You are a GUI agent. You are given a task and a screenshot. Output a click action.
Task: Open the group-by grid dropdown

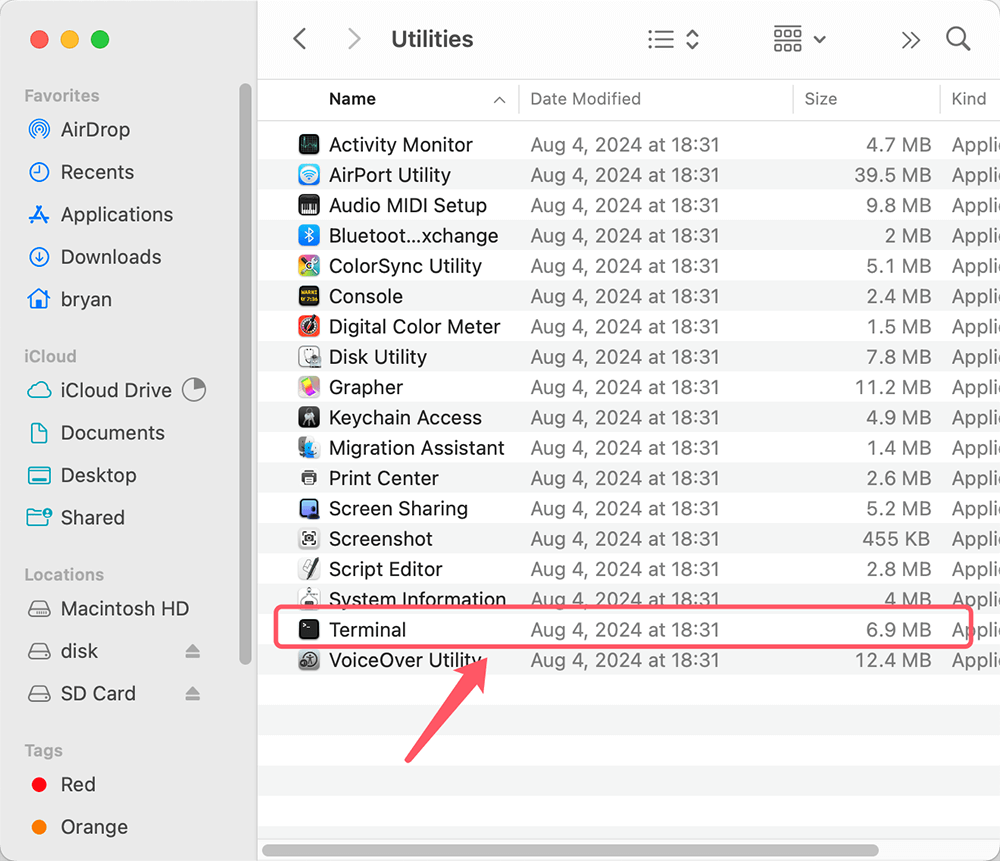800,40
